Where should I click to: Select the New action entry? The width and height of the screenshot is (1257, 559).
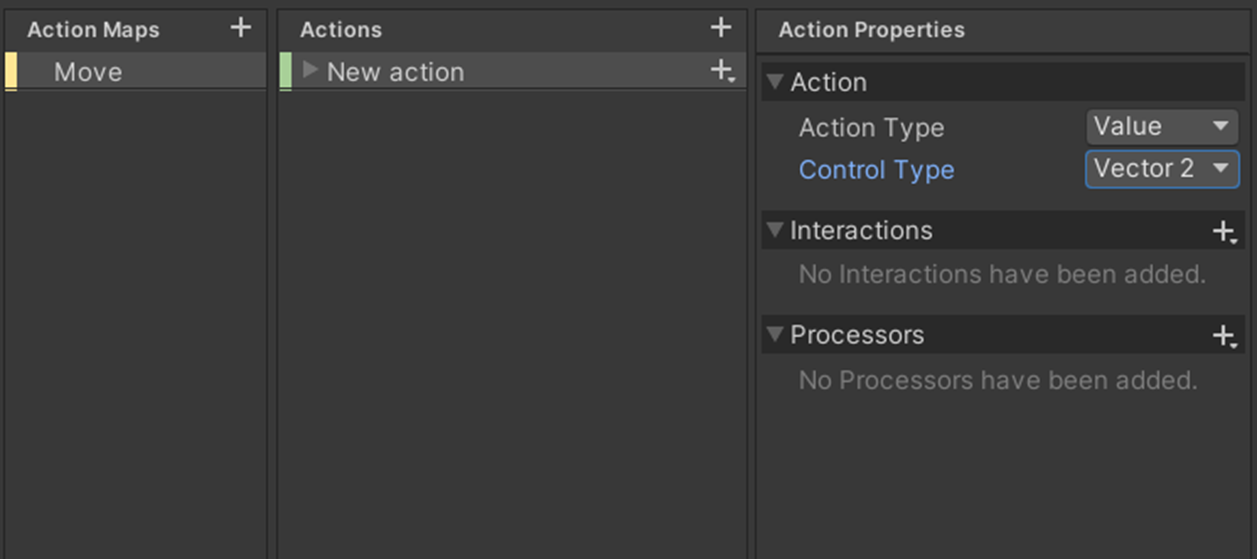[395, 72]
